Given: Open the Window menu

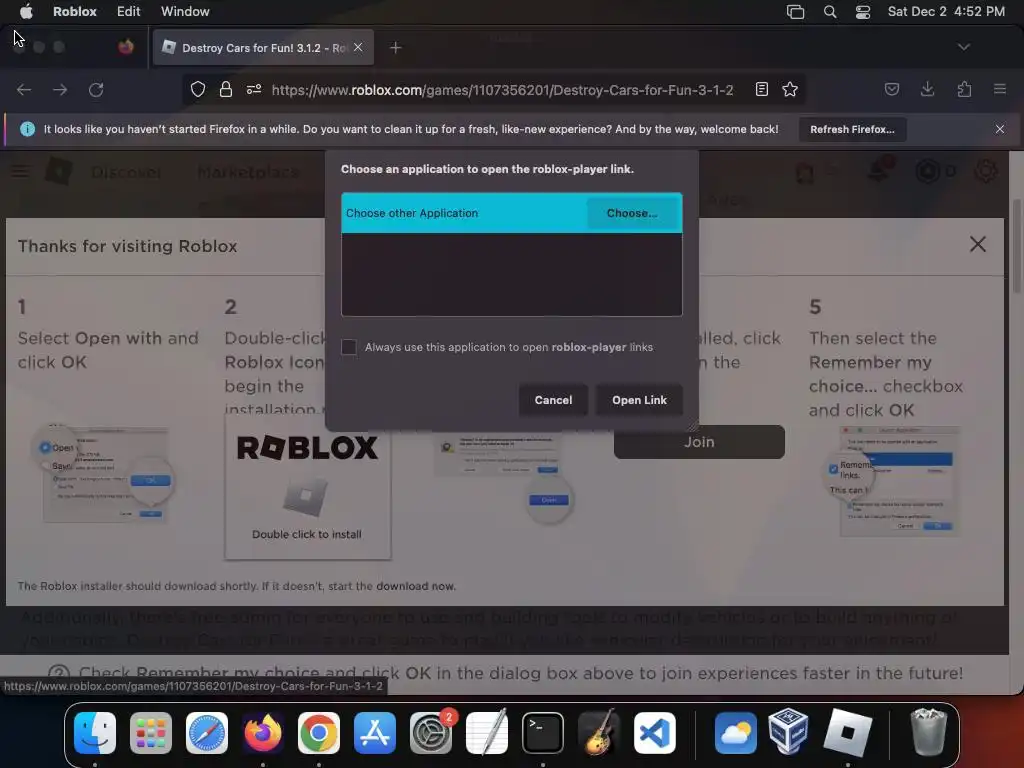Looking at the screenshot, I should (x=185, y=11).
